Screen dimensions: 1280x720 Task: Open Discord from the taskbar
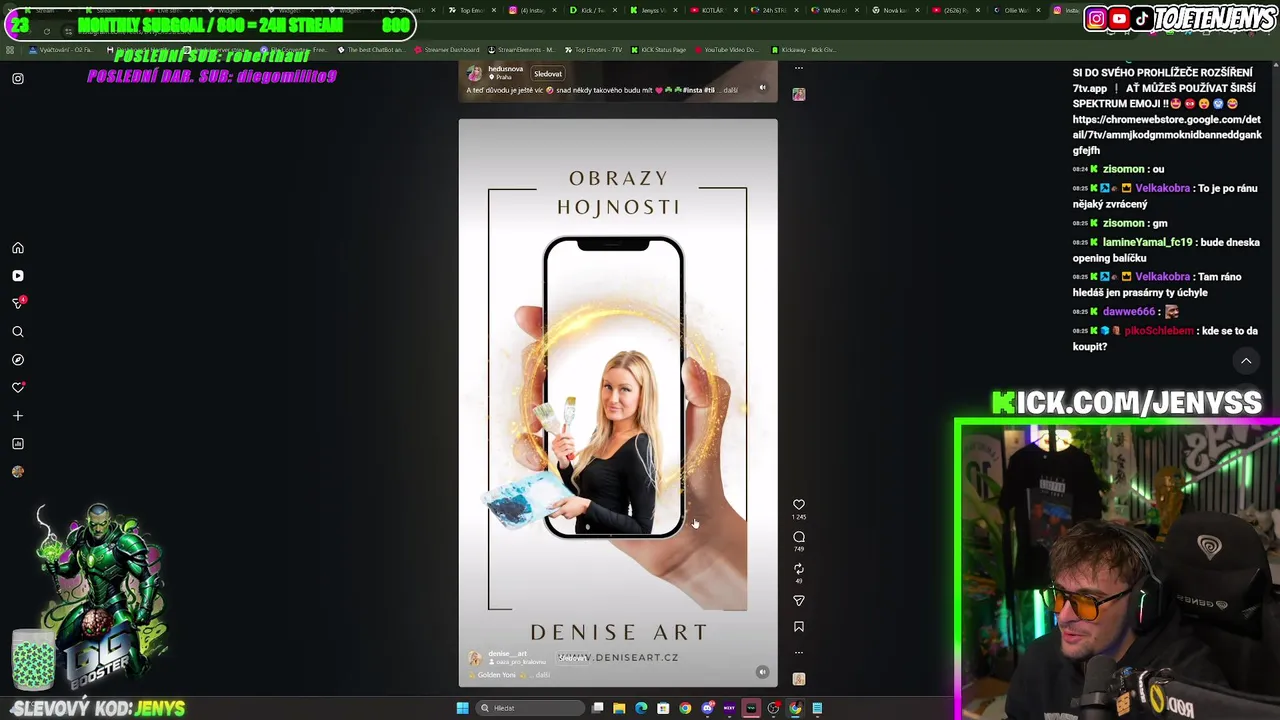click(707, 708)
